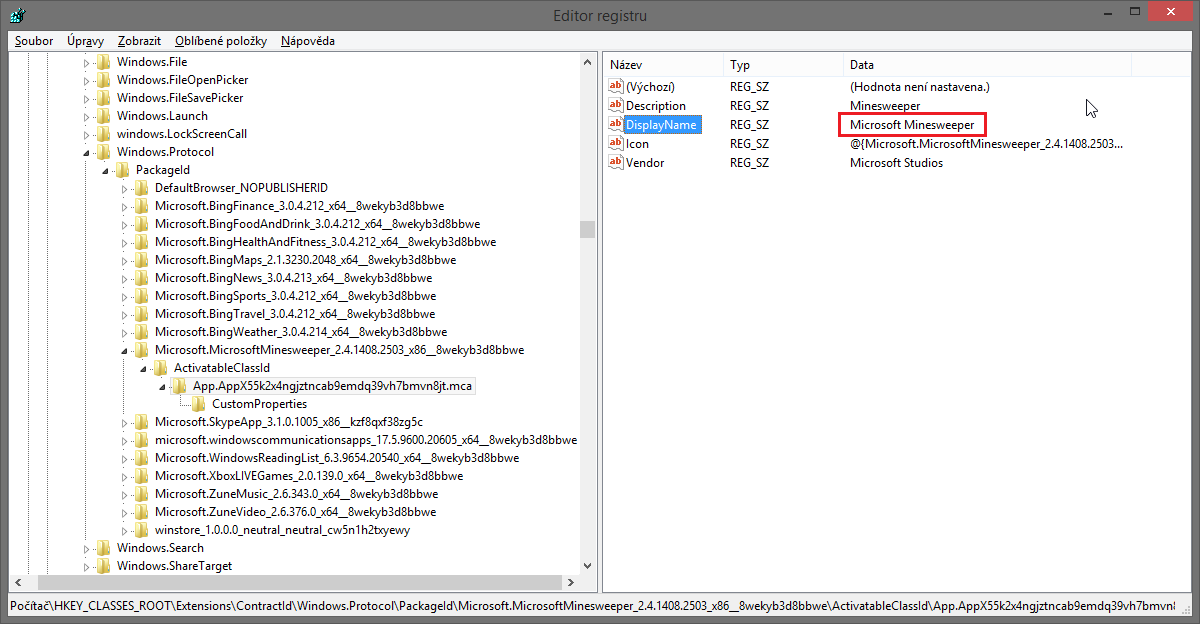The image size is (1200, 624).
Task: Expand the Microsoft.ZuneVideo key
Action: 124,512
